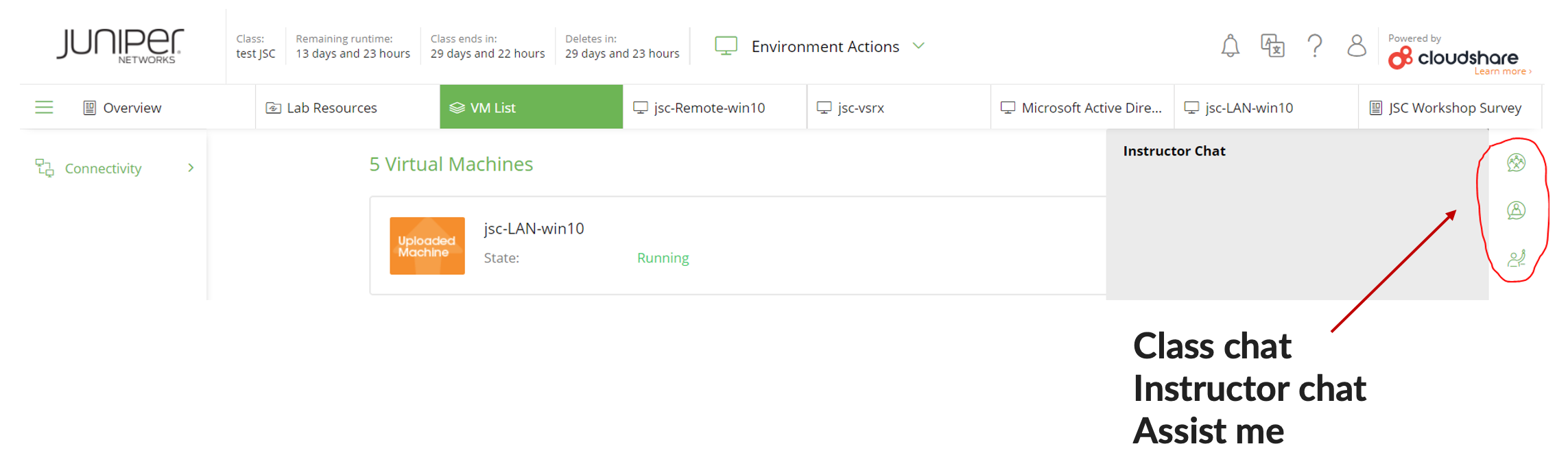
Task: Click the CloudShare Learn more link
Action: [x=1501, y=71]
